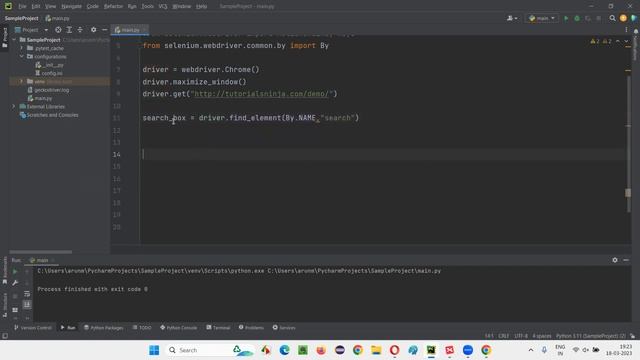Collapse the SampleProject root node
640x360 pixels.
point(14,40)
